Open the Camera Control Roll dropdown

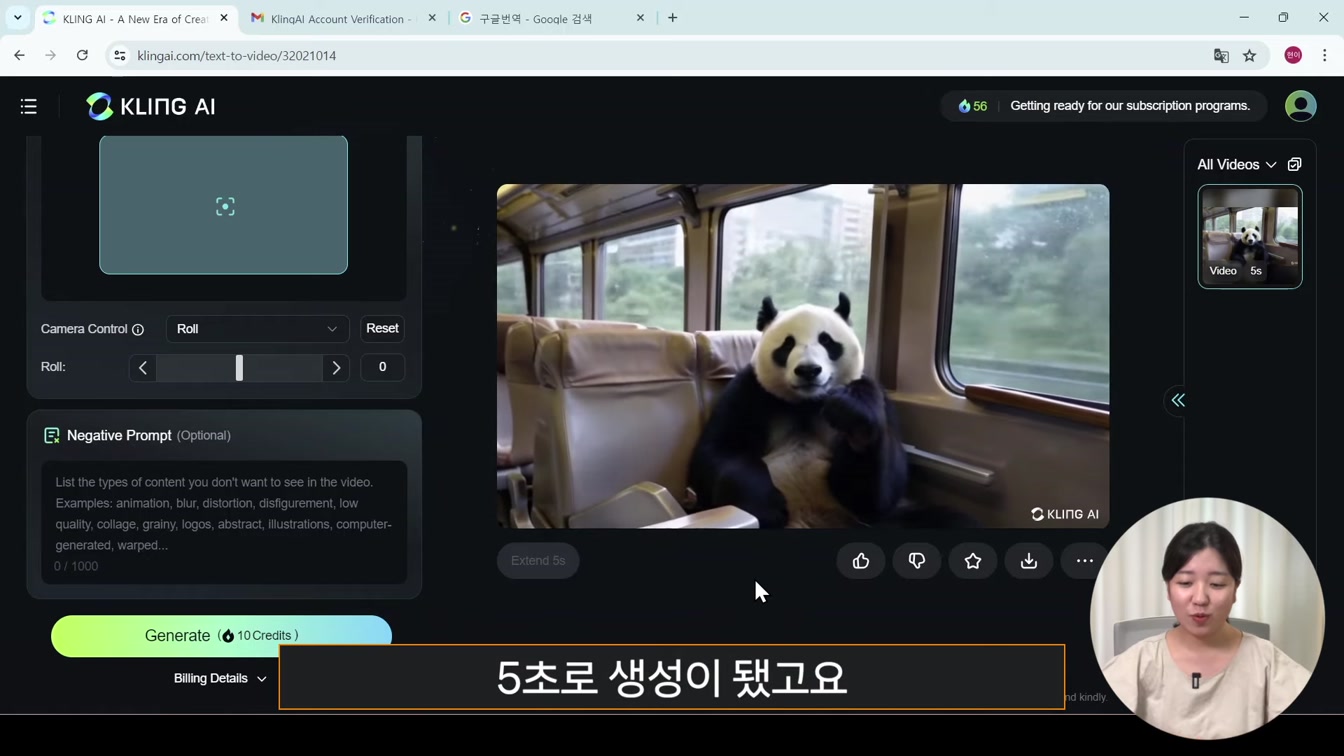(257, 329)
